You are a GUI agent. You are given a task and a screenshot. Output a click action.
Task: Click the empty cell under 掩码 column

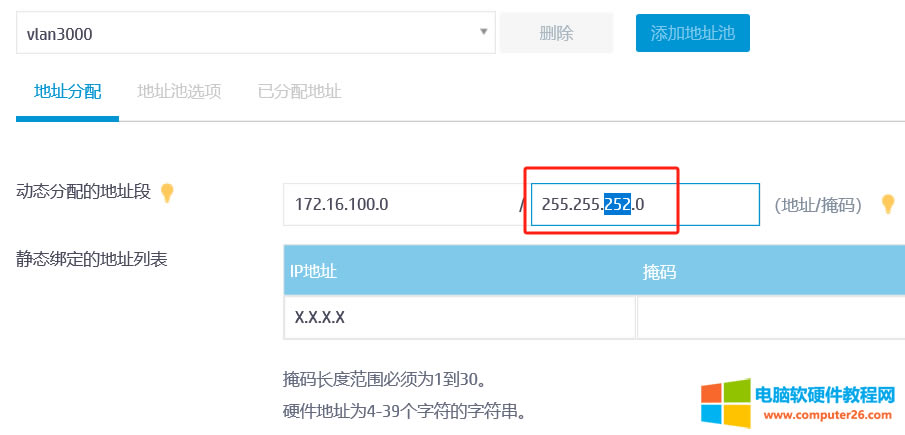point(770,318)
